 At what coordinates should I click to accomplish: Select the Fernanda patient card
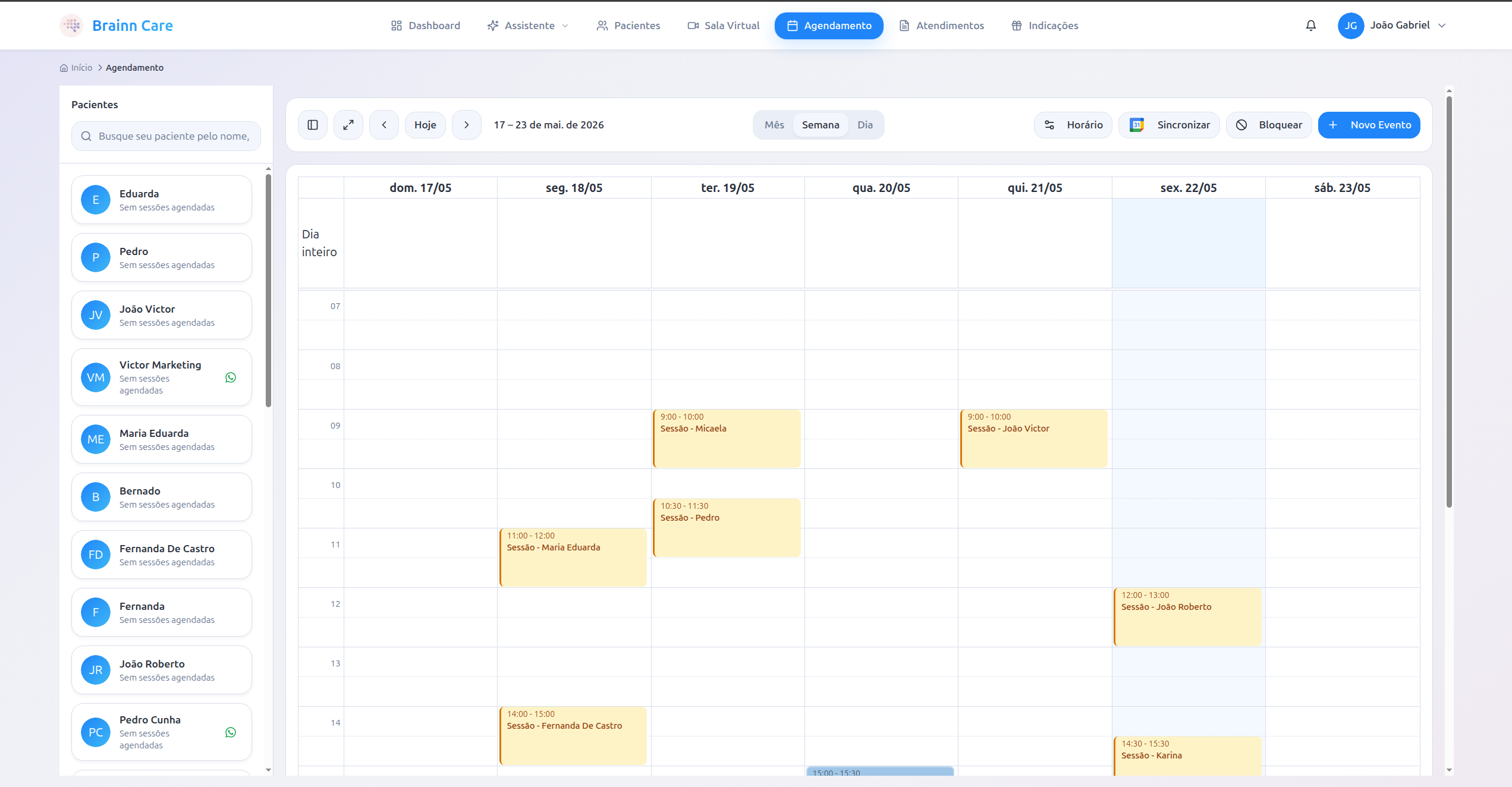[162, 612]
